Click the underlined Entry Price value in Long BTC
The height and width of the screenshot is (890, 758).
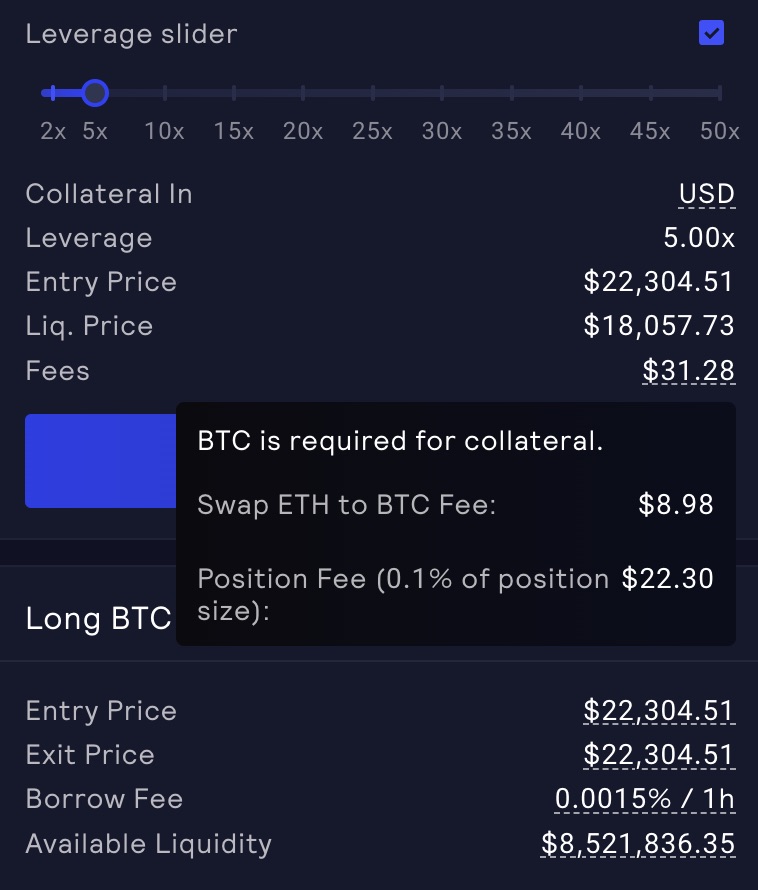659,711
